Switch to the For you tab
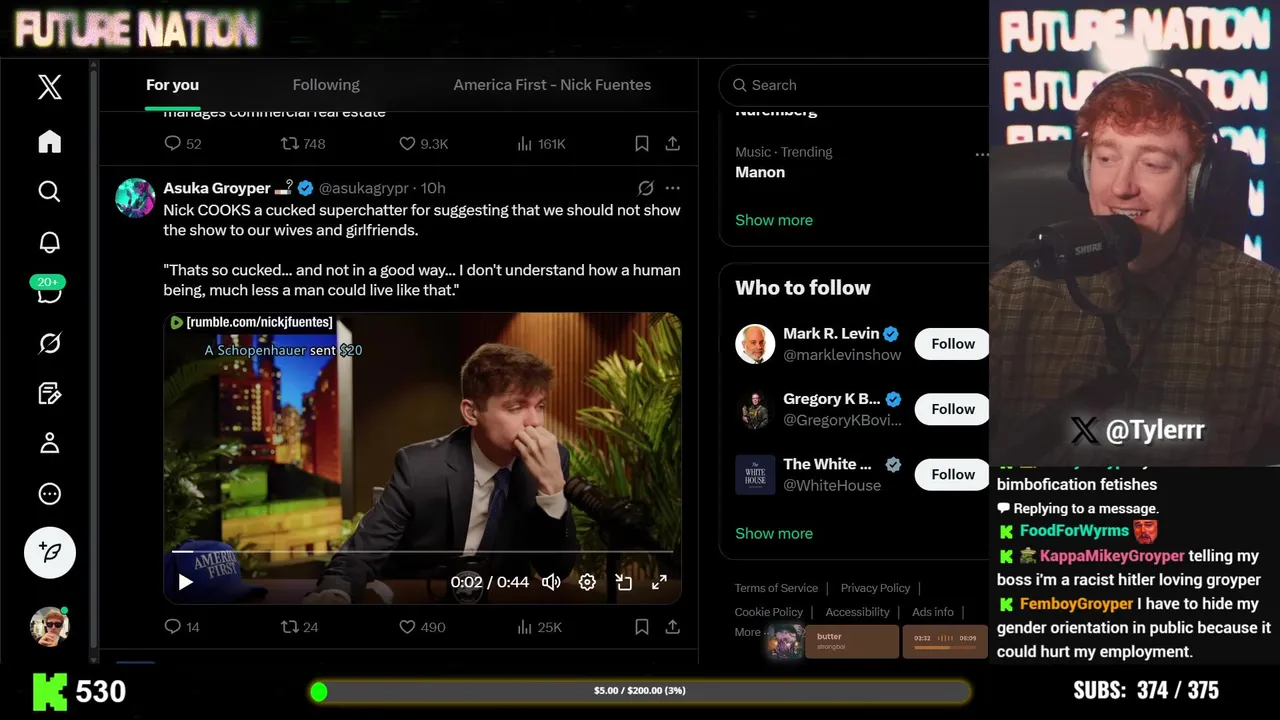Screen dimensions: 1280x720 point(172,85)
